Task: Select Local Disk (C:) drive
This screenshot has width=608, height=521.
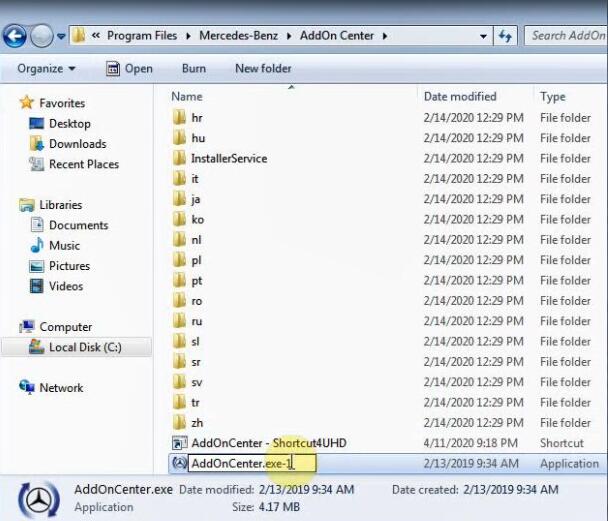Action: [76, 347]
